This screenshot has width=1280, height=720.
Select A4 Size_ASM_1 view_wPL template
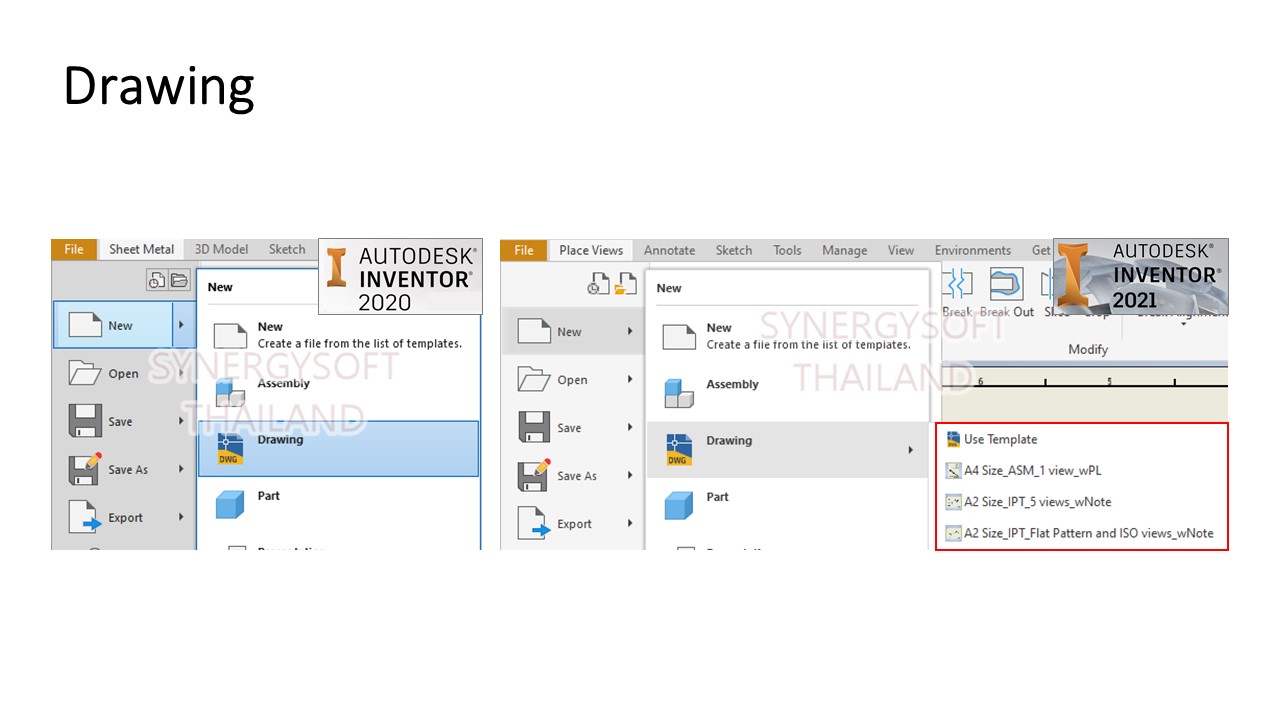point(1032,470)
